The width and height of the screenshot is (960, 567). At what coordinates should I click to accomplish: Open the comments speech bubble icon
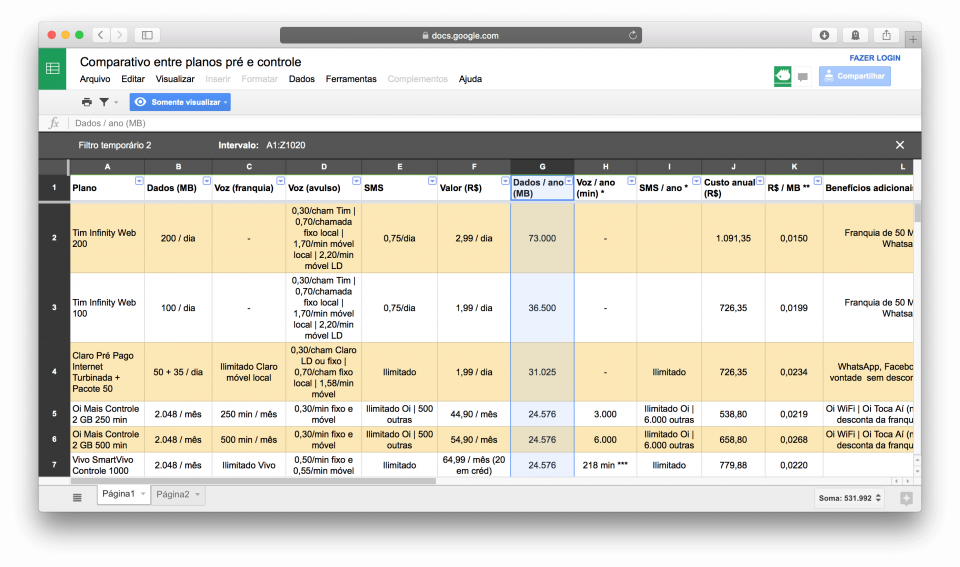802,77
